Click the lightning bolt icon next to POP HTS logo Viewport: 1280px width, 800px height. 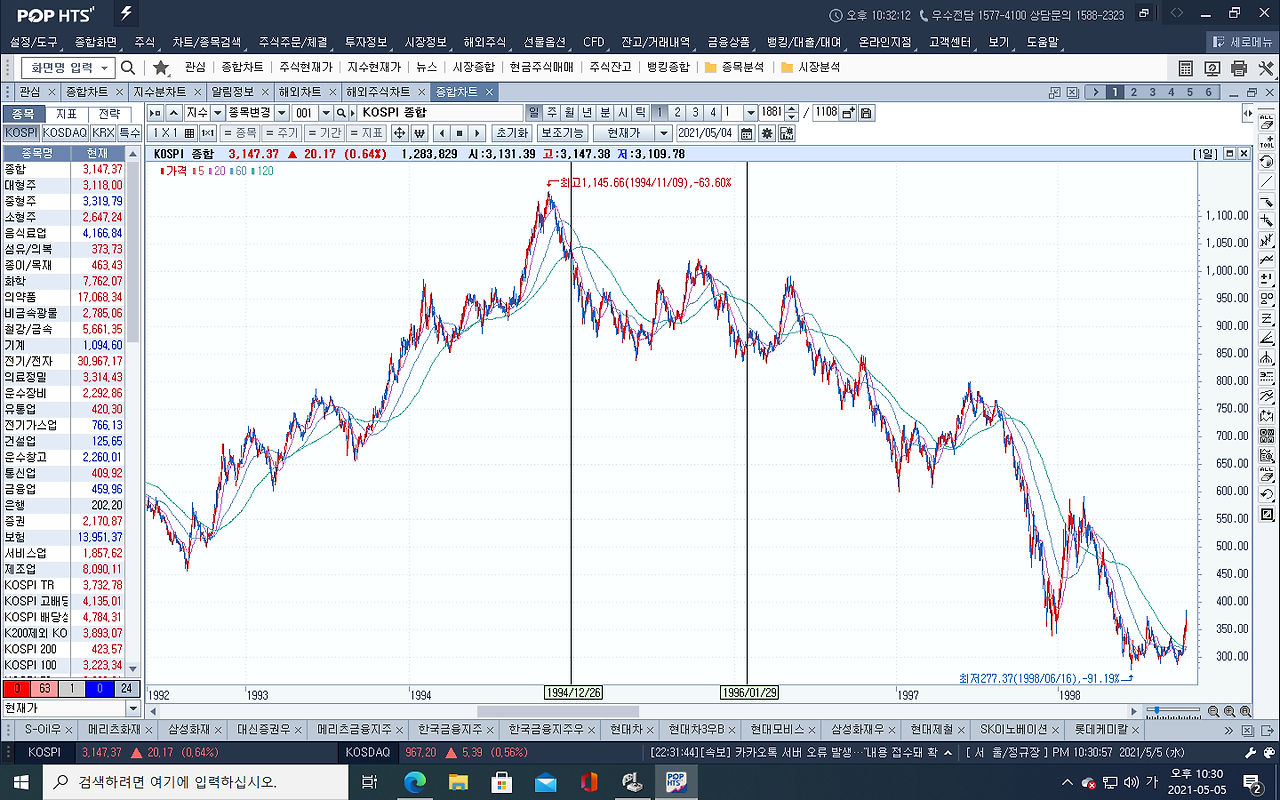[126, 14]
